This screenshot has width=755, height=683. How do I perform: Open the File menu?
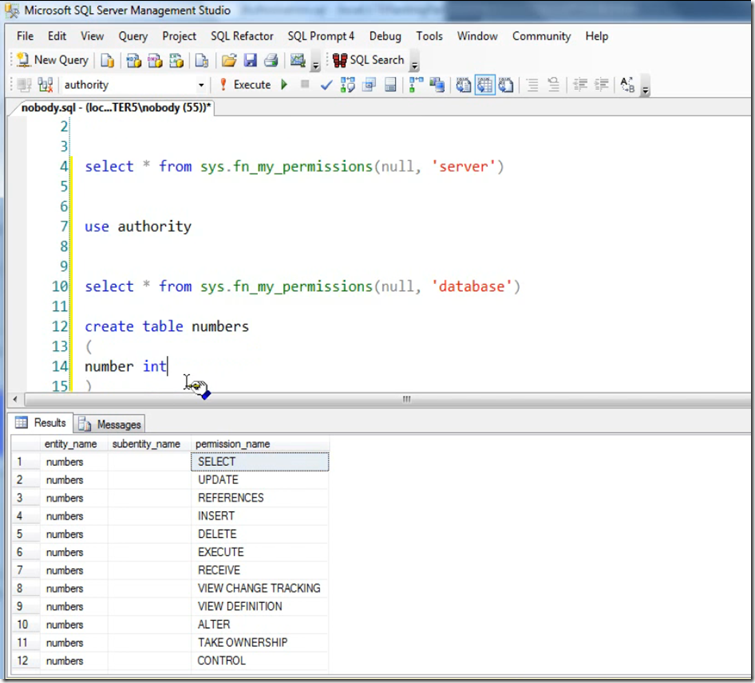coord(25,36)
